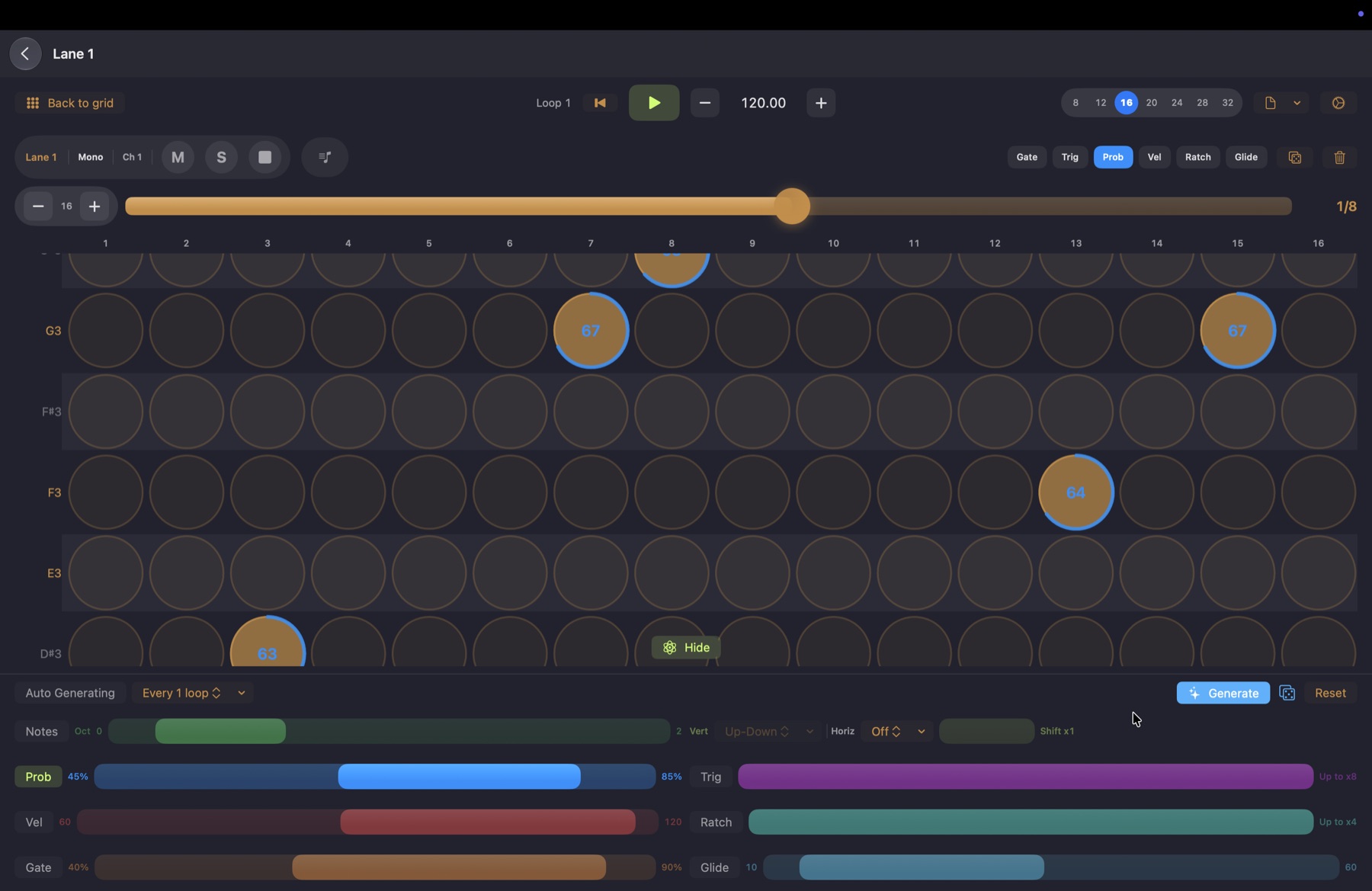Increase lane length with plus stepper
The height and width of the screenshot is (891, 1372).
click(x=95, y=207)
